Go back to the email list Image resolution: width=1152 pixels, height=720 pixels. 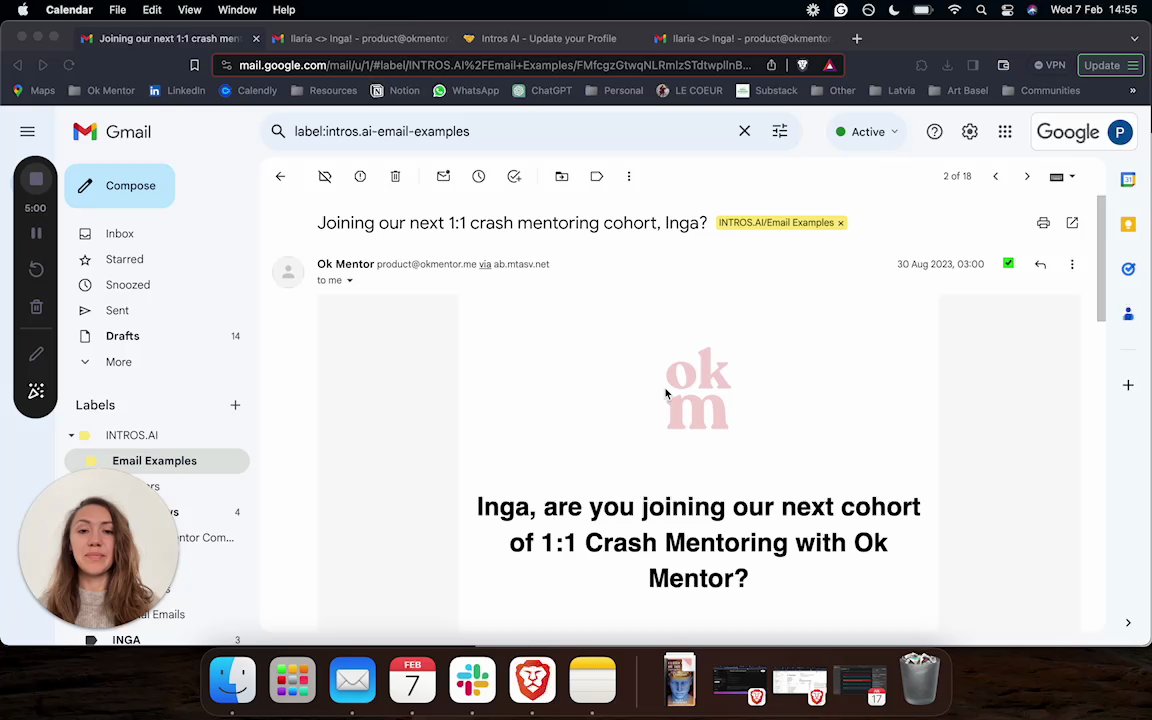280,176
